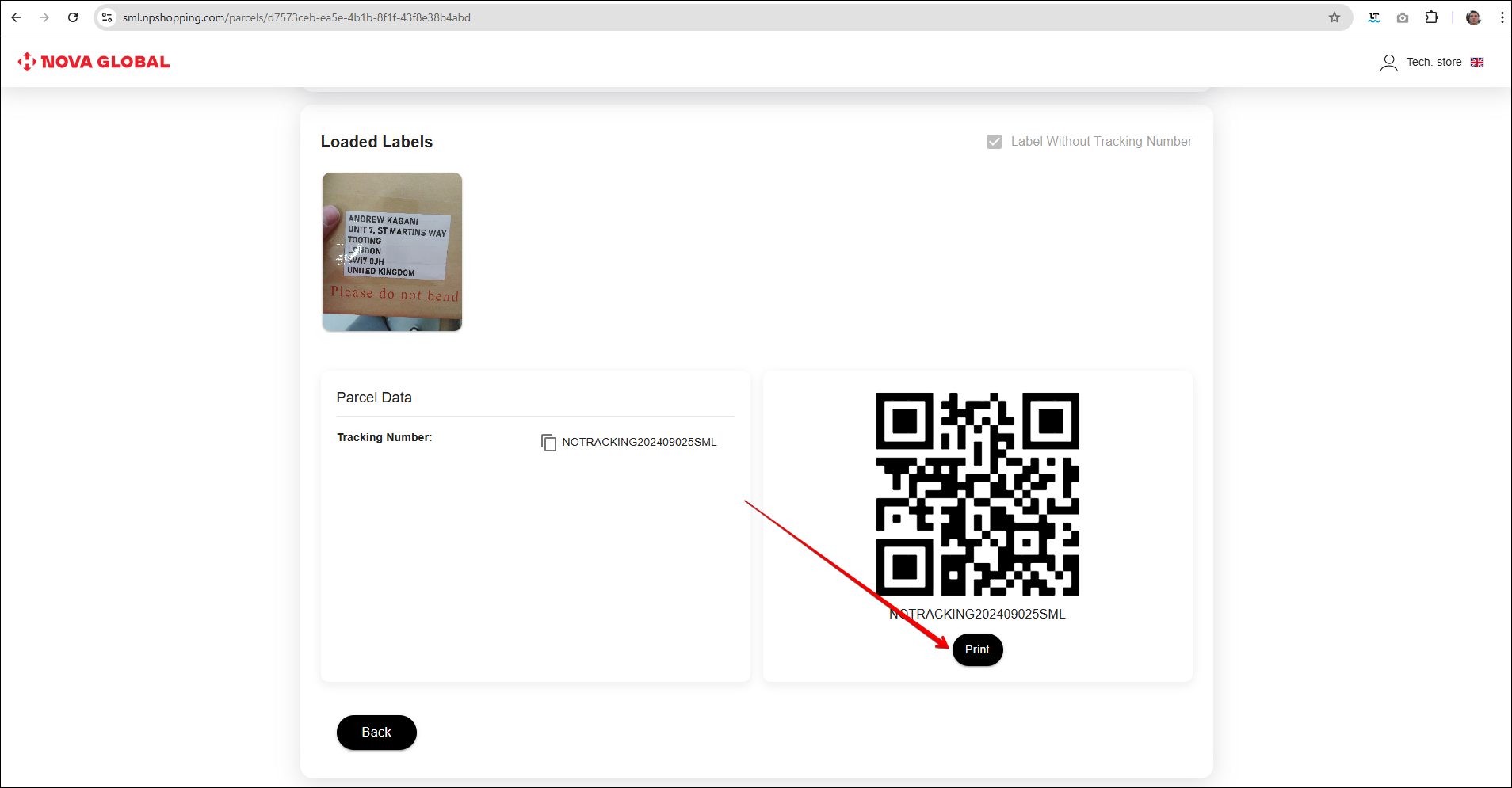Open the Chrome profile avatar

coord(1473,17)
